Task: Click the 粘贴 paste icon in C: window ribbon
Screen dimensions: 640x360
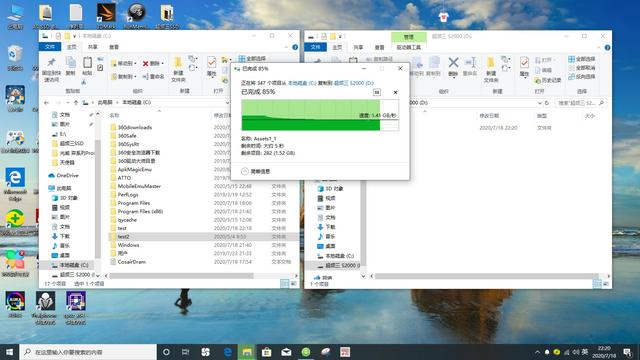Action: [87, 67]
